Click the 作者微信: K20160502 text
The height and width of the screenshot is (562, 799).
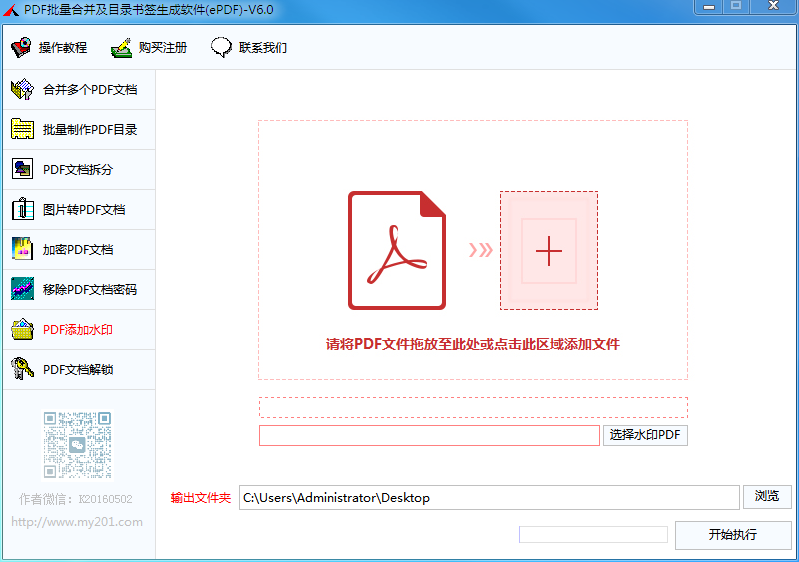click(x=76, y=499)
